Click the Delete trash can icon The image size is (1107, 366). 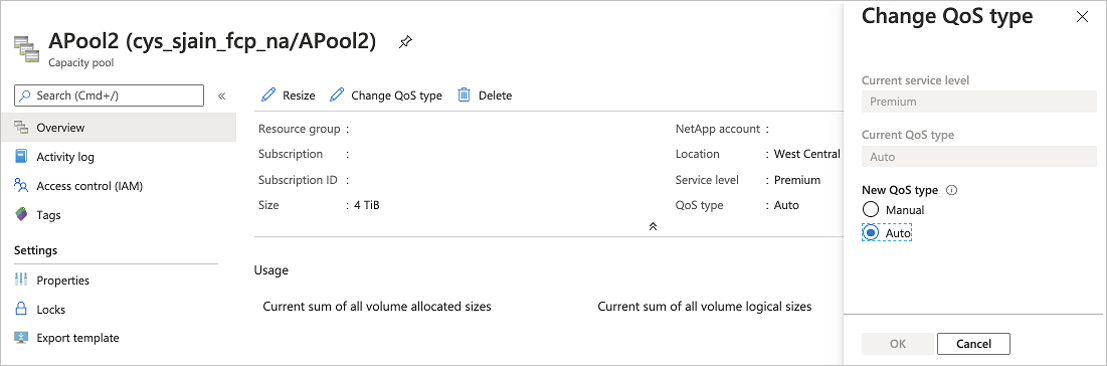pos(464,95)
